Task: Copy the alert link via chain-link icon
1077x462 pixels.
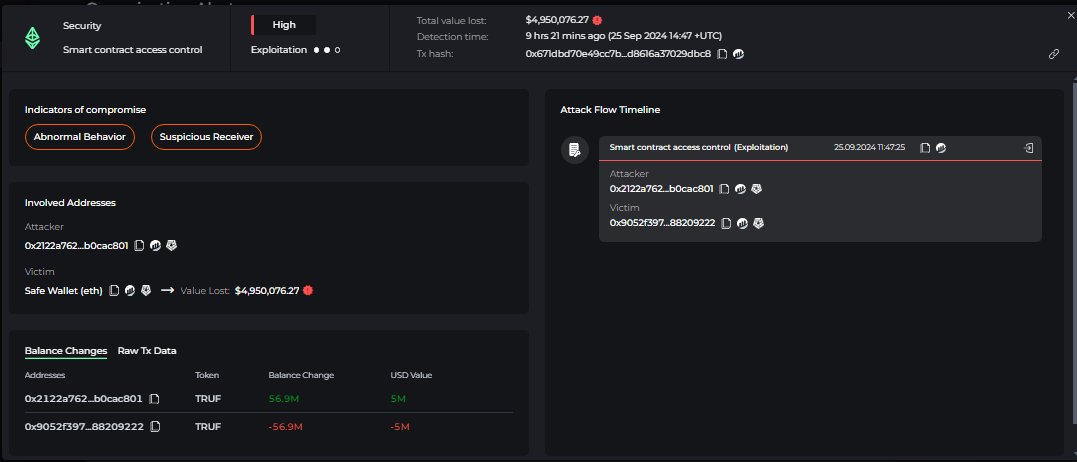Action: pyautogui.click(x=1054, y=54)
